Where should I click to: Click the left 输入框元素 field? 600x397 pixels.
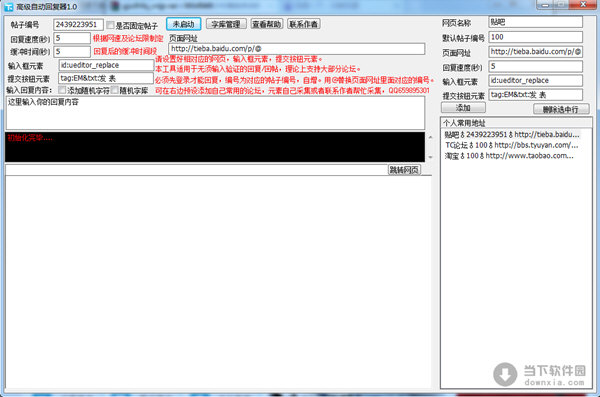tap(106, 65)
